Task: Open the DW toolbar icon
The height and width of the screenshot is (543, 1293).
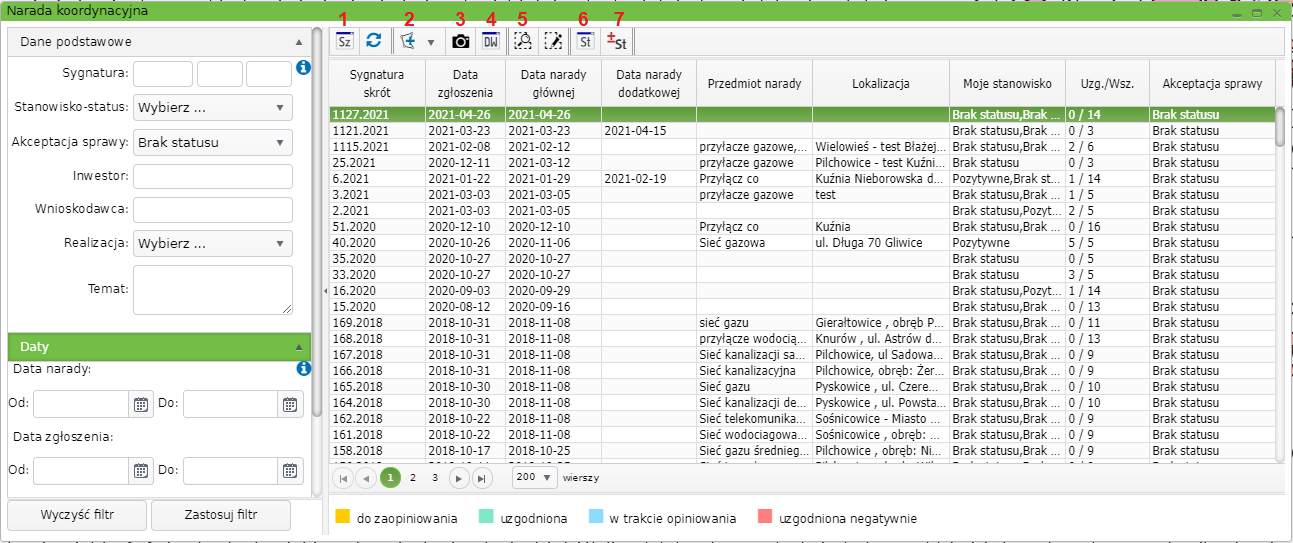Action: [490, 41]
